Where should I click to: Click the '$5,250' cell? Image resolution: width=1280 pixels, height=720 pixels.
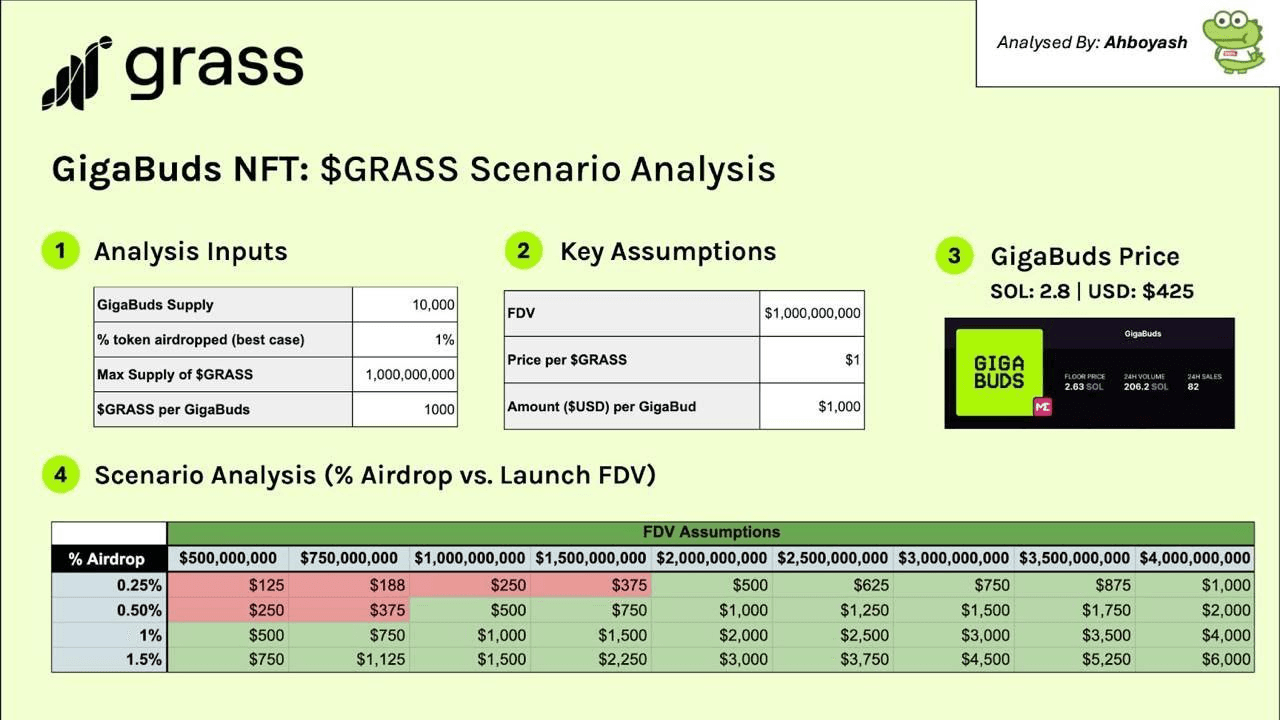[x=1074, y=659]
